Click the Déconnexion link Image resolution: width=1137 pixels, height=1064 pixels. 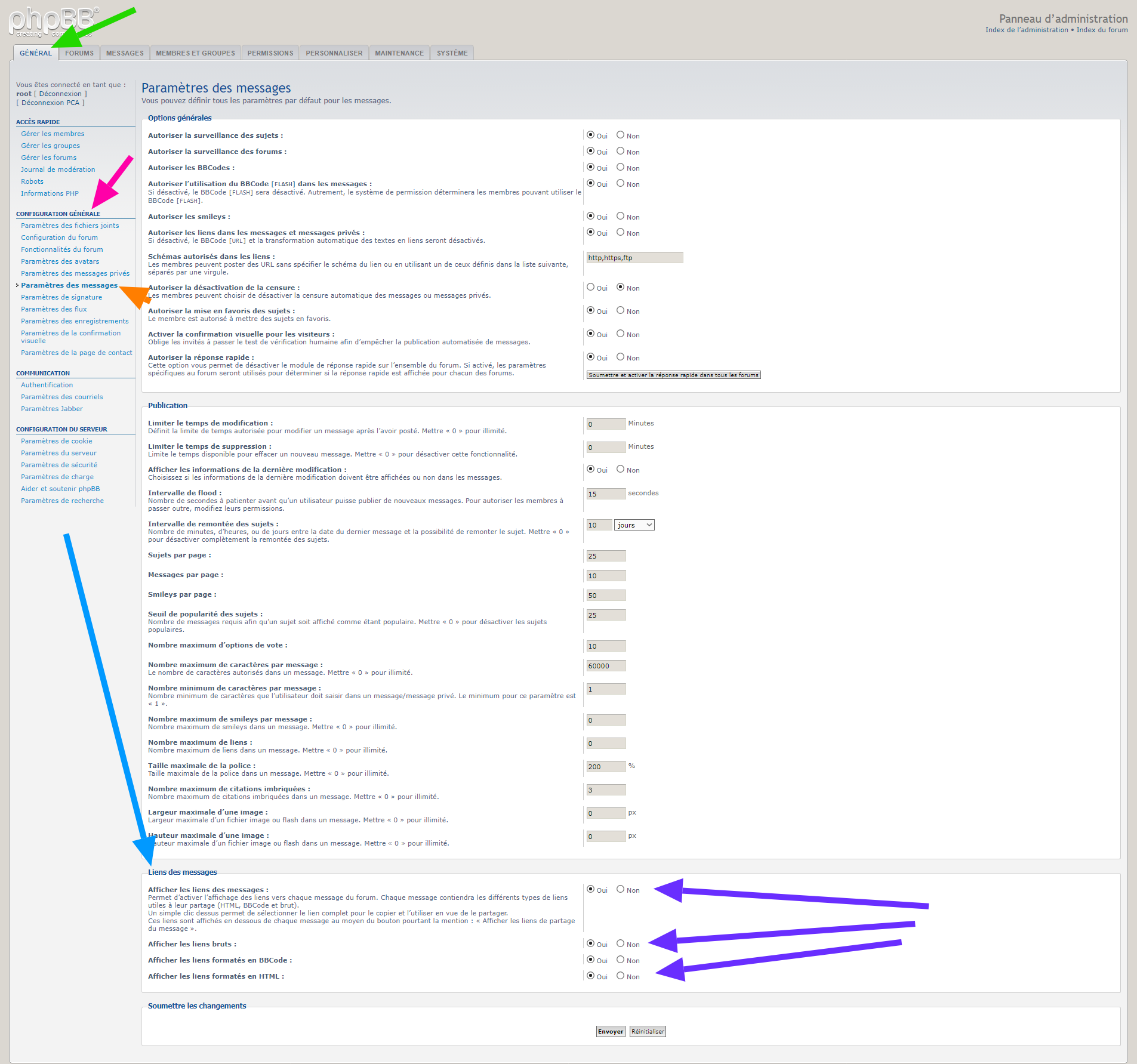tap(60, 94)
